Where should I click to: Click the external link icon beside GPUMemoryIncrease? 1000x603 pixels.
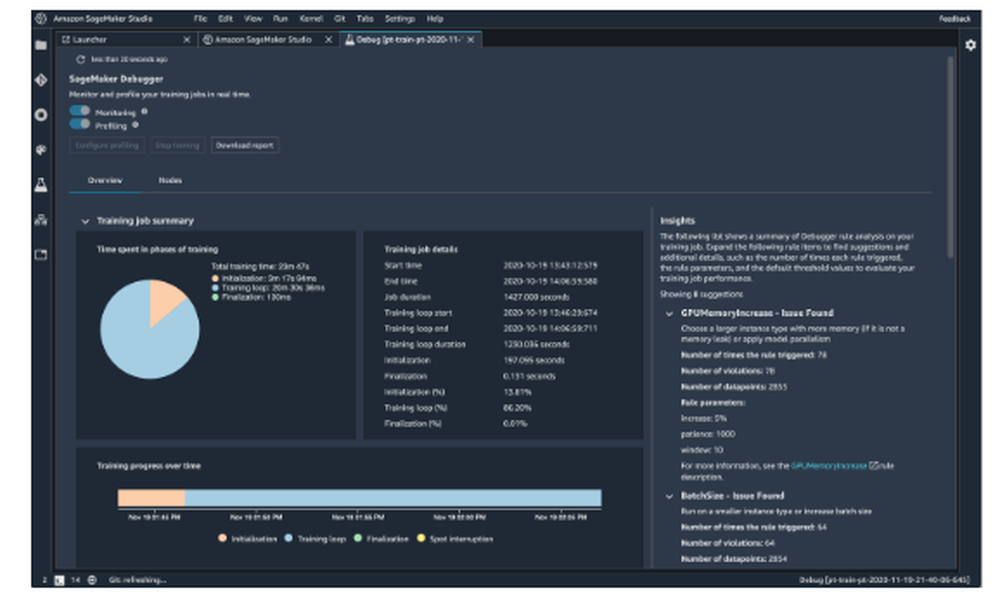[873, 466]
